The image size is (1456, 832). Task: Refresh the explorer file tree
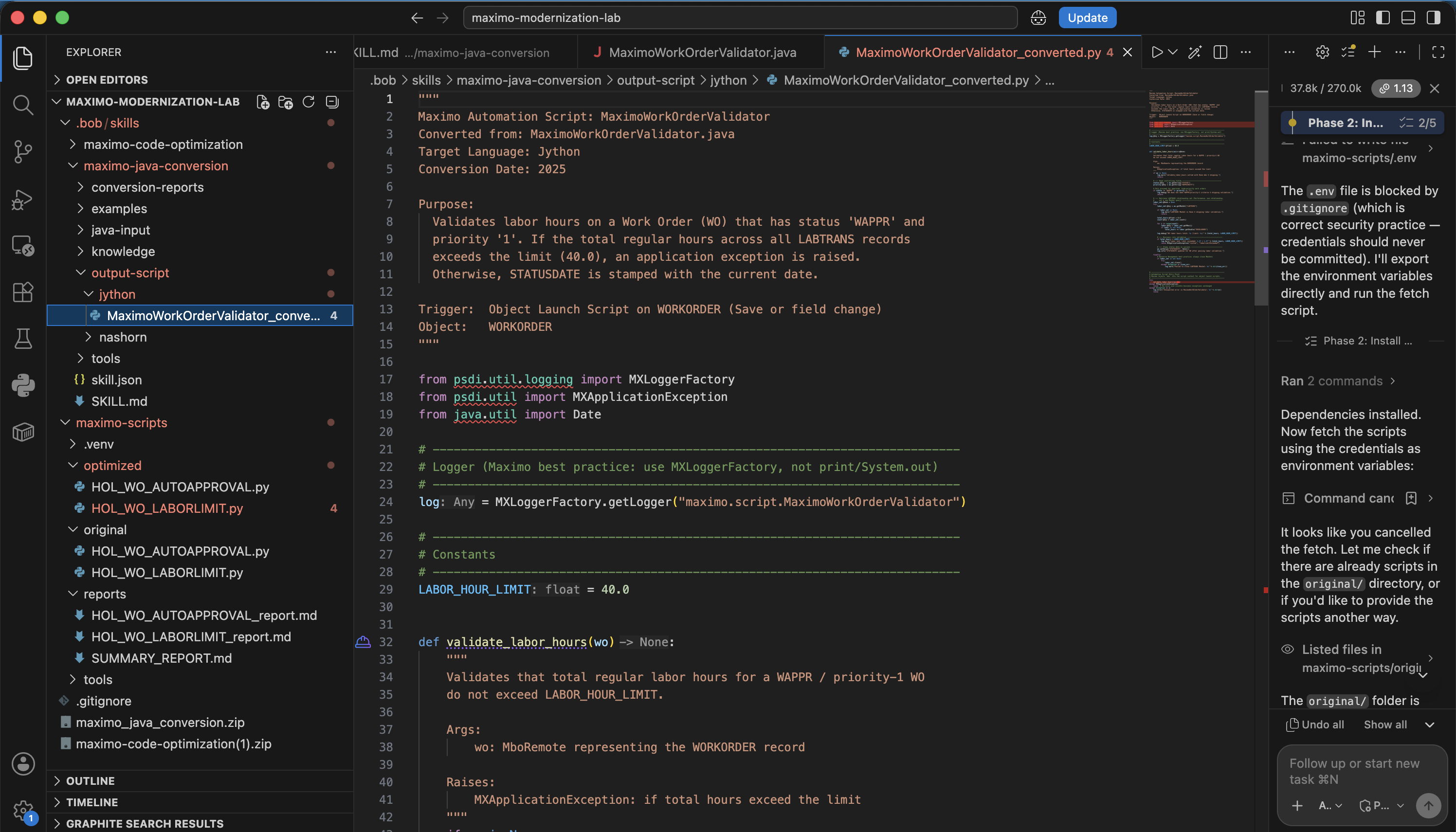(x=309, y=102)
